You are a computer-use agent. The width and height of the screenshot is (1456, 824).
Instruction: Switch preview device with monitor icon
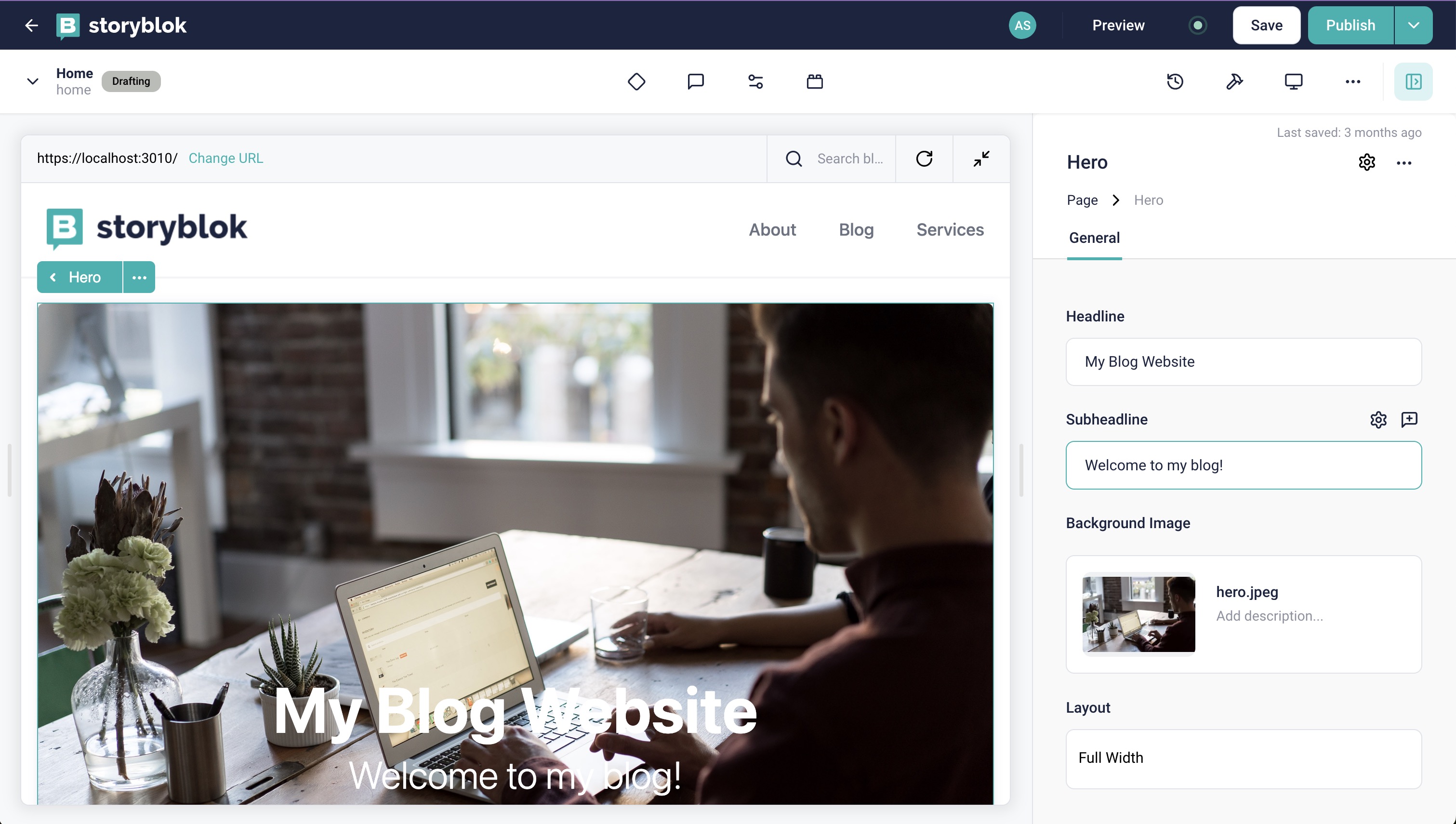[x=1293, y=81]
